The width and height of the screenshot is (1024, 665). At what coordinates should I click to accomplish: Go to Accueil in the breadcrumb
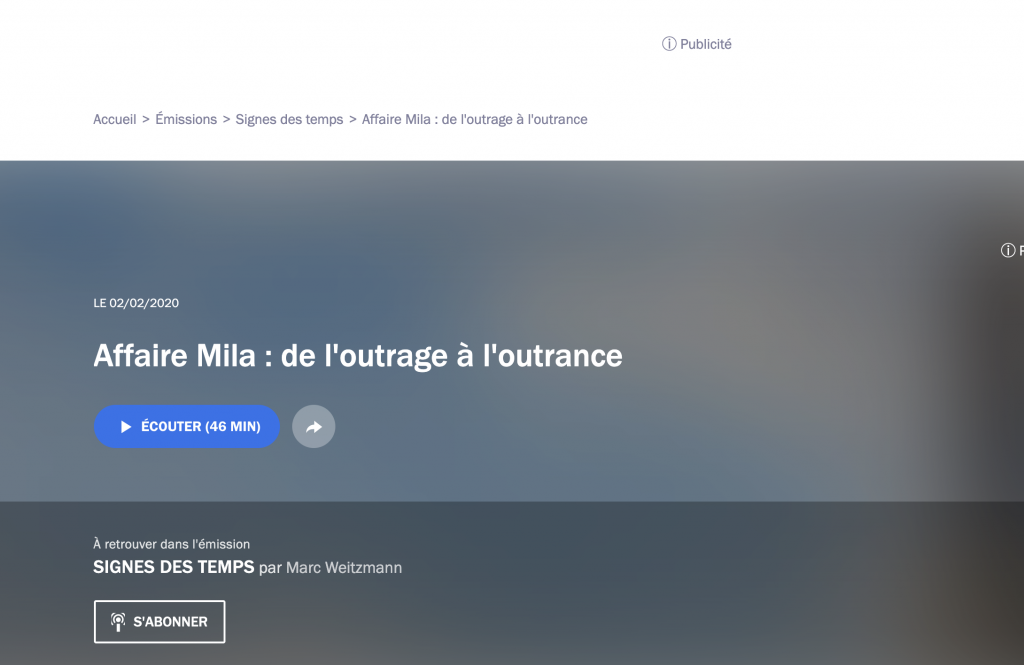pos(115,119)
